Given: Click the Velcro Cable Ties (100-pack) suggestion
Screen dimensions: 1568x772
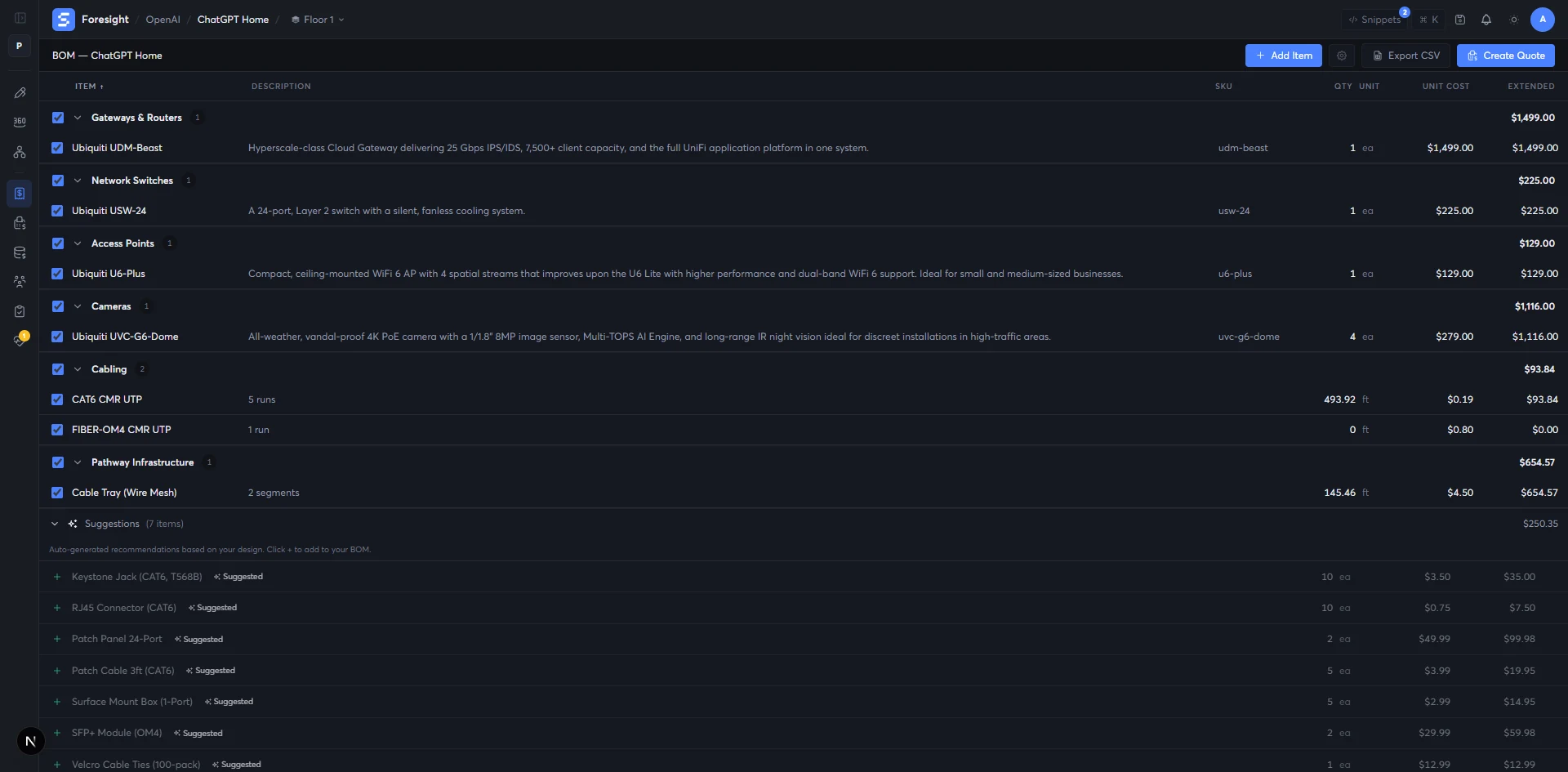Looking at the screenshot, I should [136, 765].
